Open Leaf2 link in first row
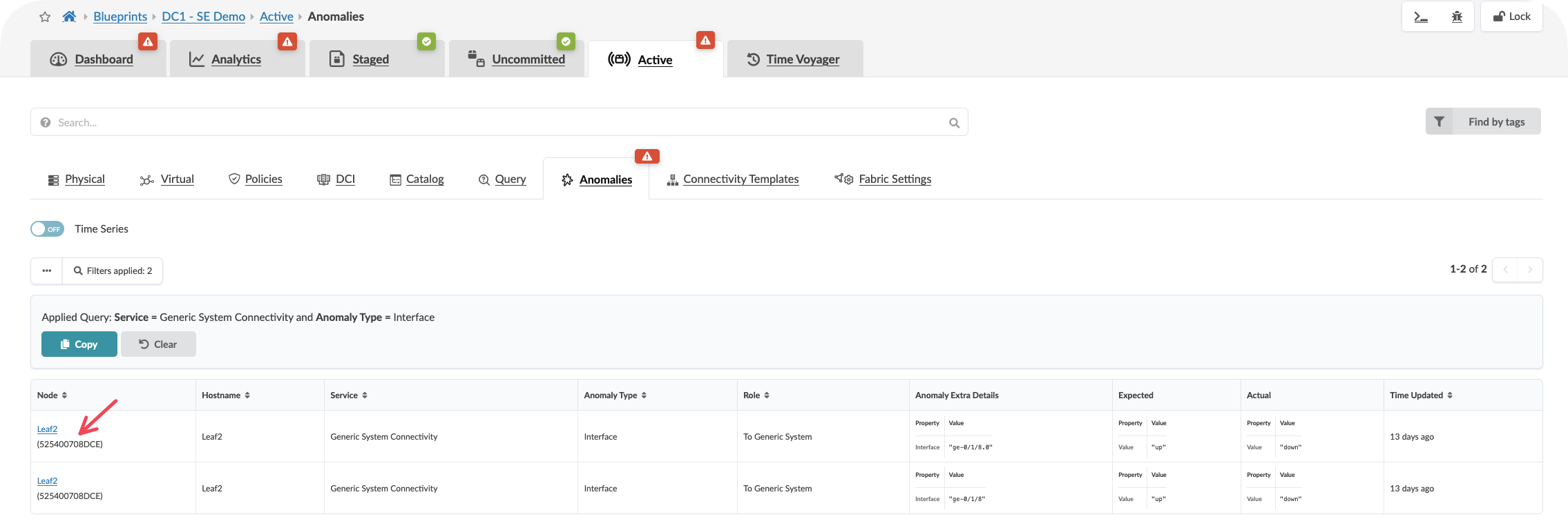The image size is (1568, 528). 47,429
